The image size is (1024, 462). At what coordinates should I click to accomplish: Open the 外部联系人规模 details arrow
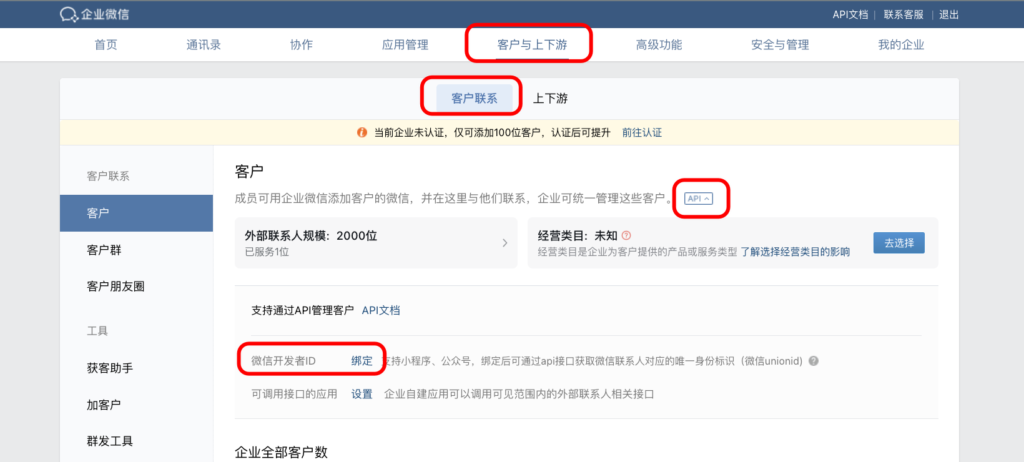pos(505,242)
